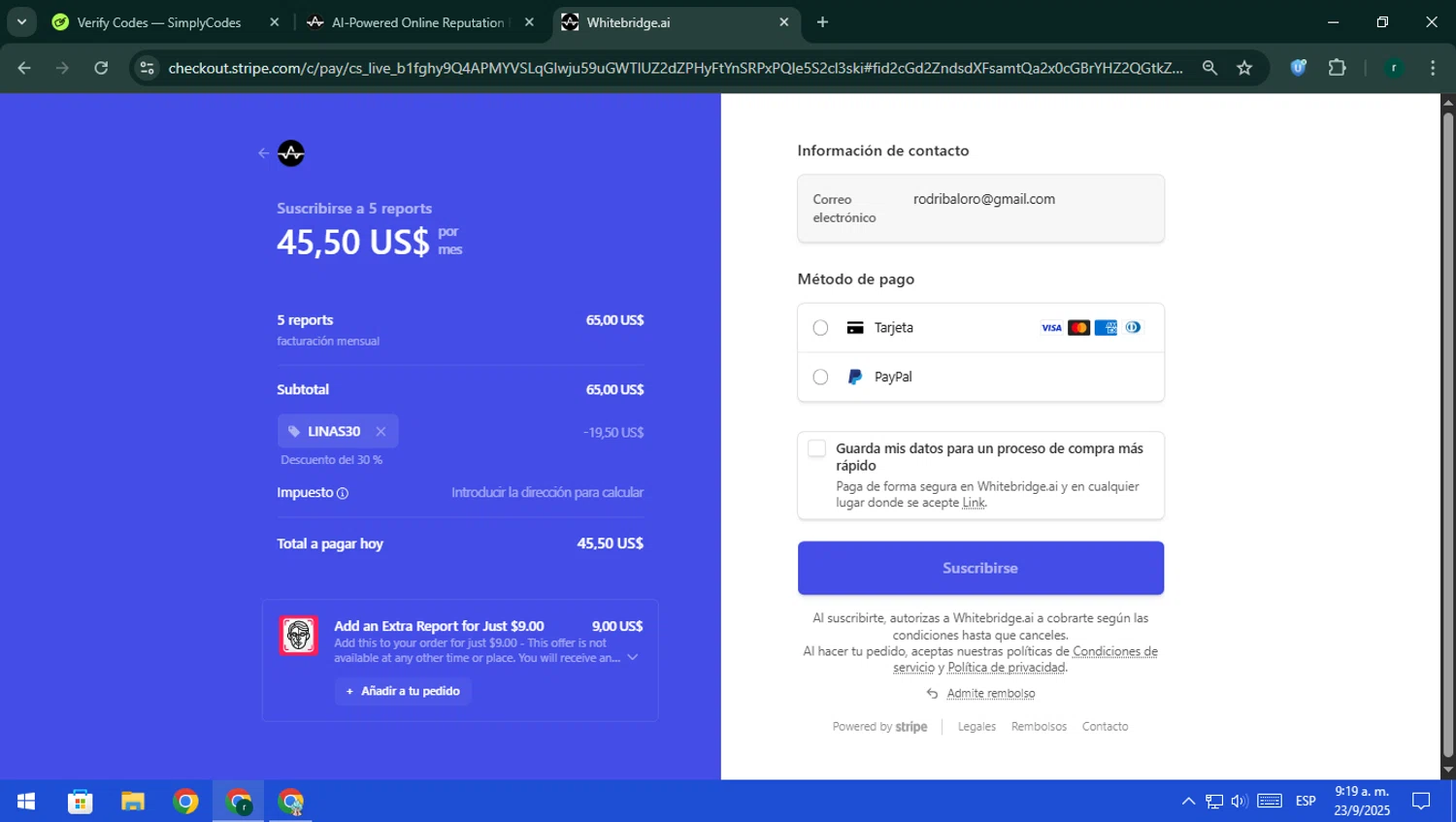Check the Guarda mis datos checkbox
Viewport: 1456px width, 822px height.
tap(816, 448)
